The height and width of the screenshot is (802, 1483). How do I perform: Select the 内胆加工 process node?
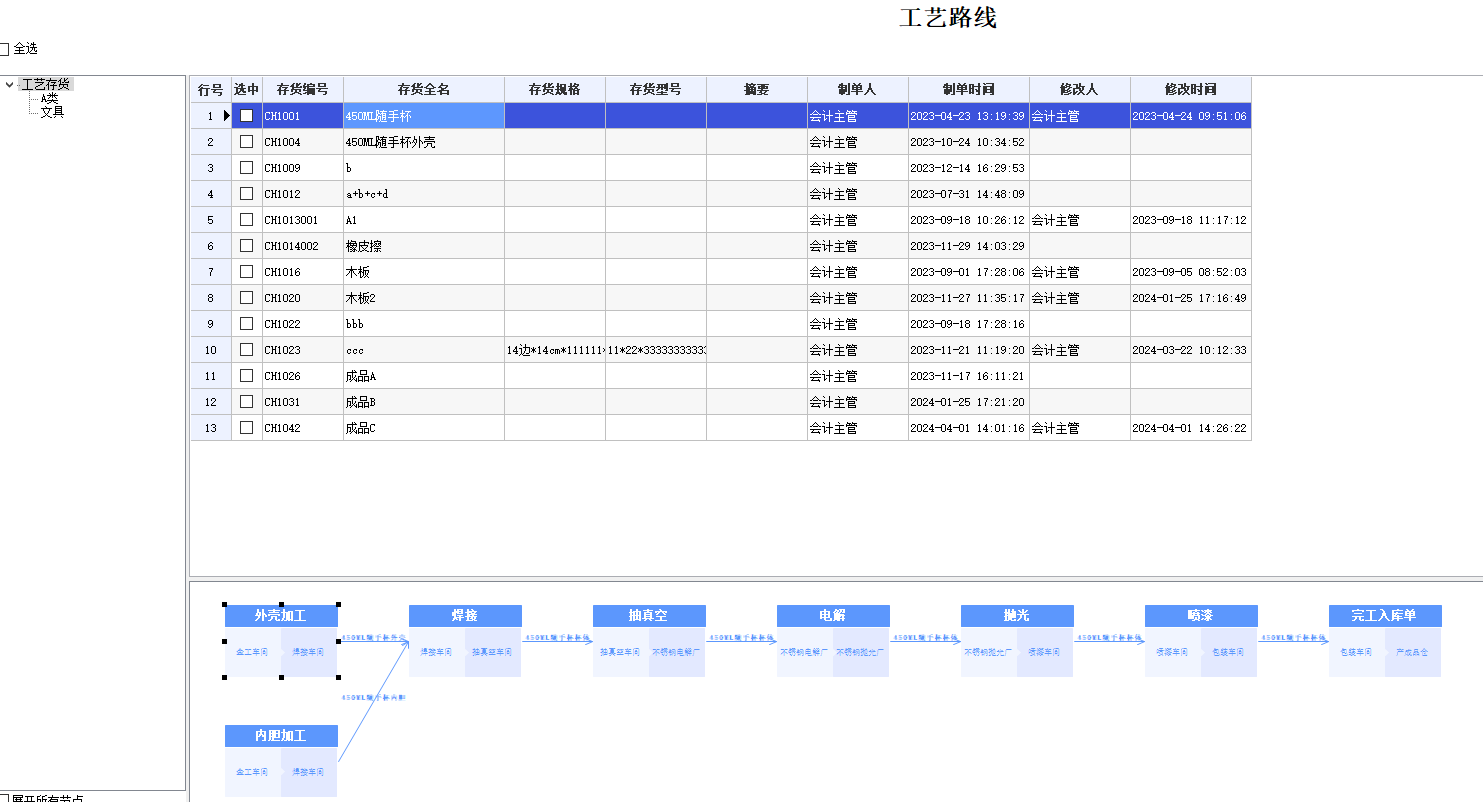tap(281, 736)
